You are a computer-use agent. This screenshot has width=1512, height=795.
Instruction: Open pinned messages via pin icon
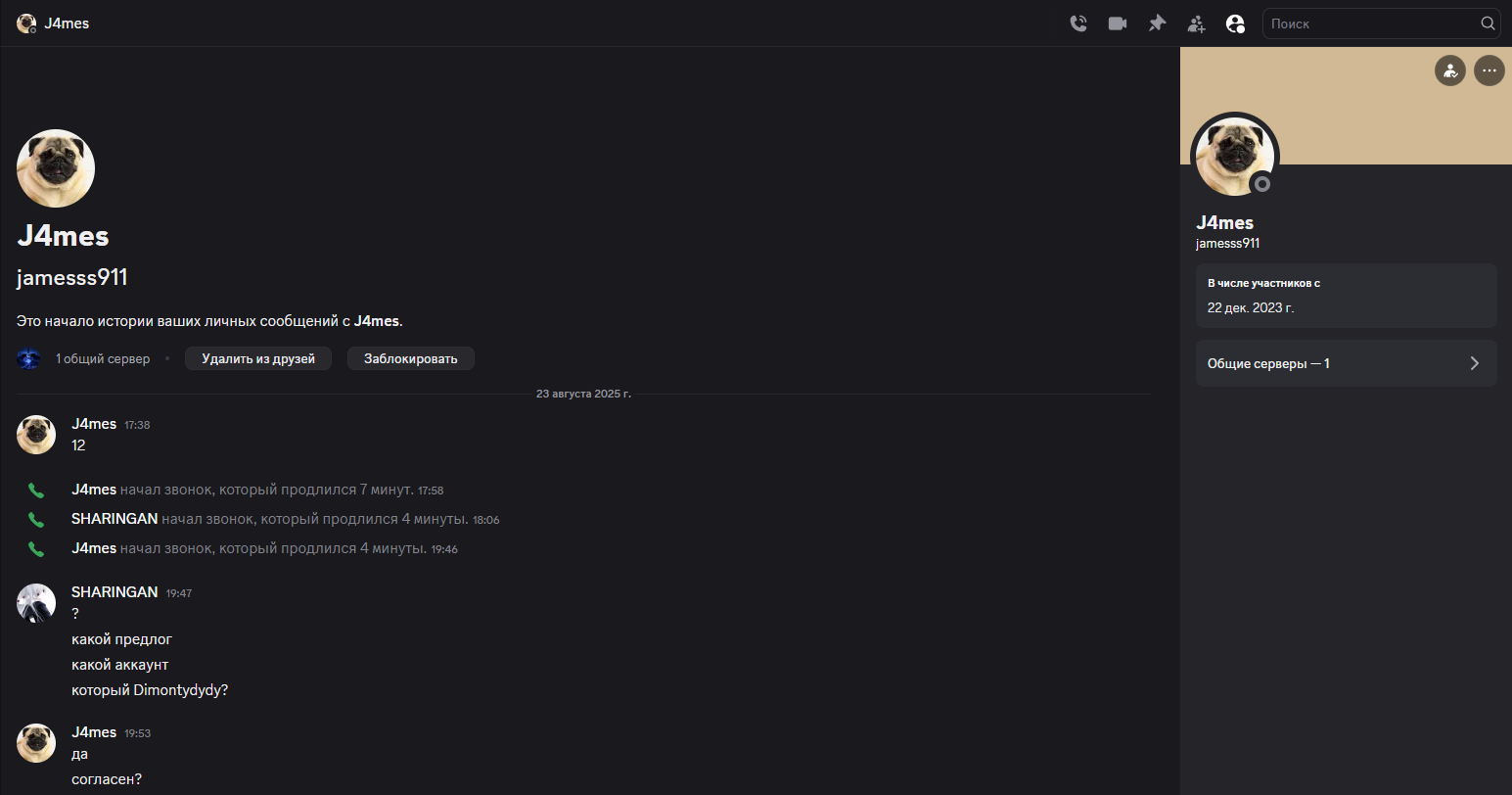1157,23
